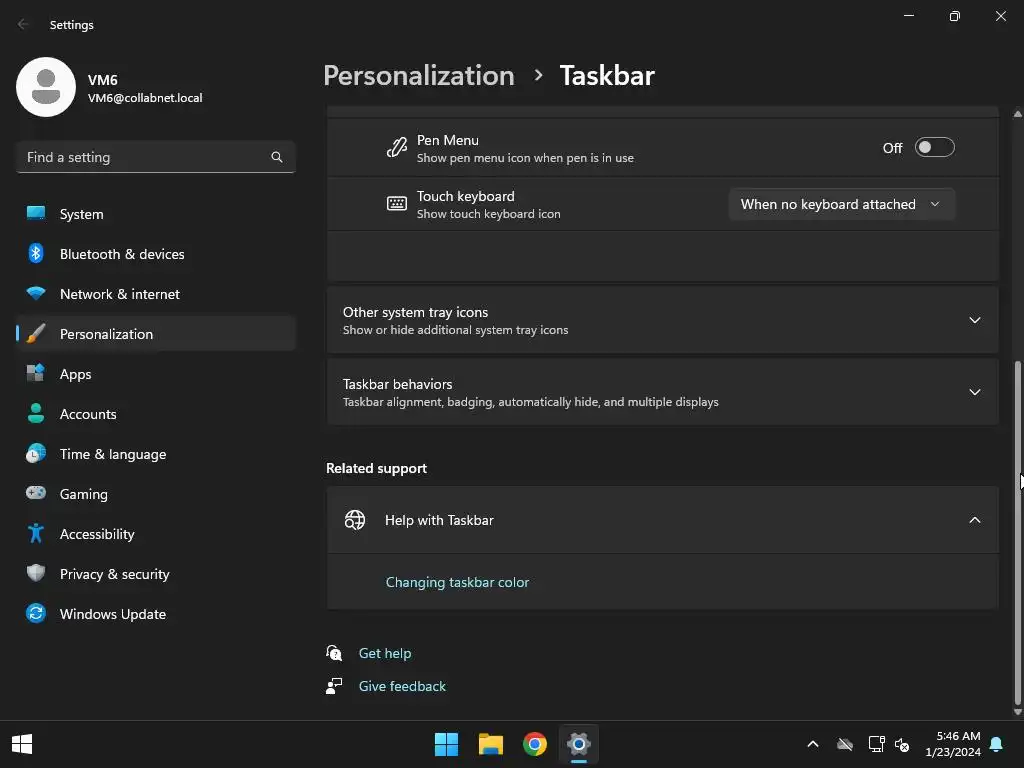Image resolution: width=1024 pixels, height=768 pixels.
Task: Click the Windows Update refresh icon
Action: (36, 613)
